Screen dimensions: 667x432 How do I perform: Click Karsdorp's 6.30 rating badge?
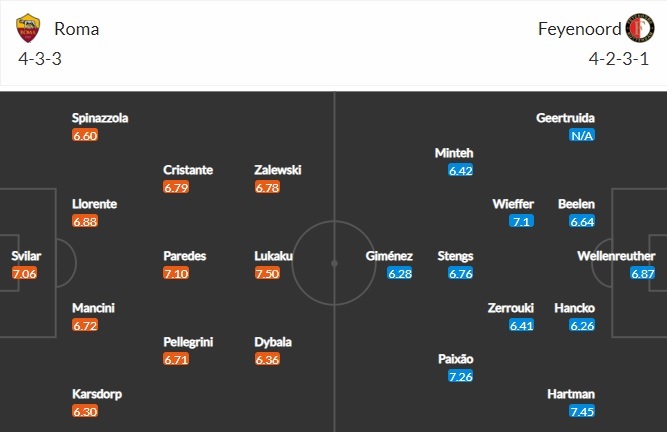point(85,411)
